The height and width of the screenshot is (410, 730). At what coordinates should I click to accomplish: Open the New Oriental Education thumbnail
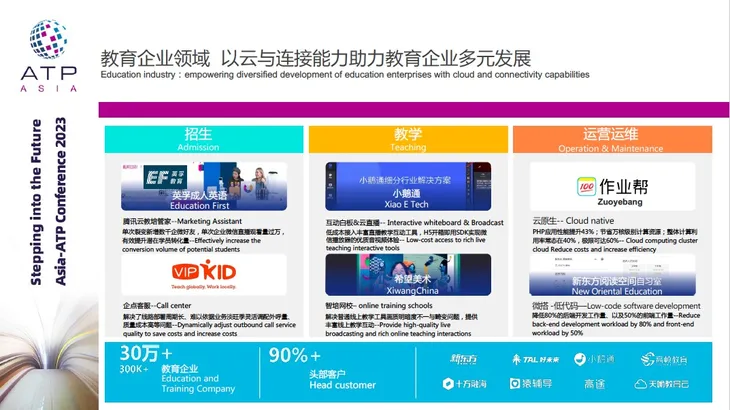(612, 275)
